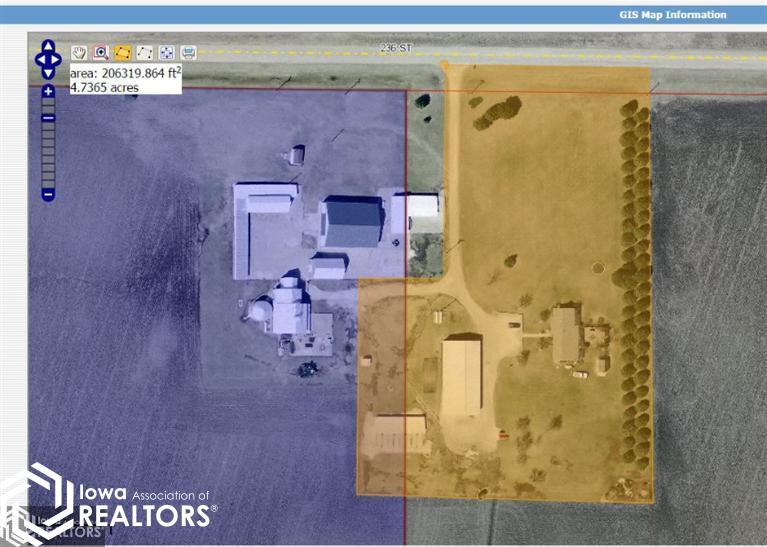This screenshot has height=547, width=767.
Task: Click the area measurement readout box
Action: [x=124, y=80]
